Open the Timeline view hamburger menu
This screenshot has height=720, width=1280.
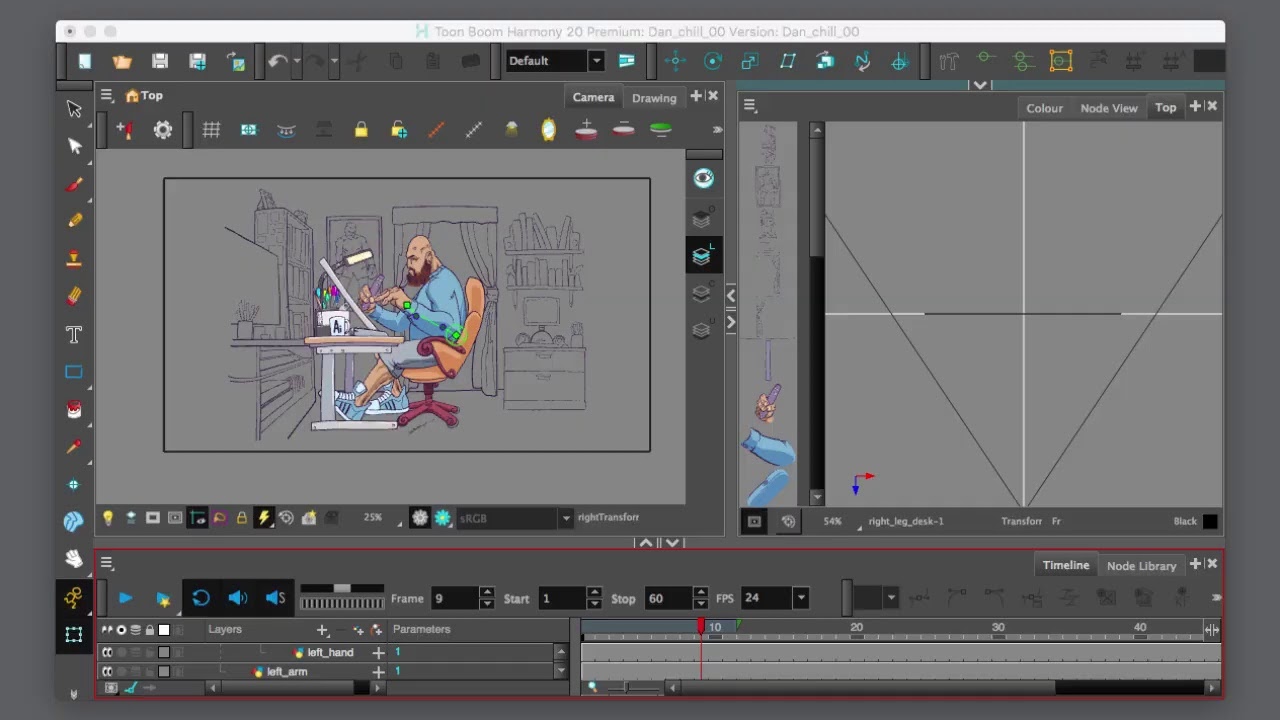coord(106,563)
